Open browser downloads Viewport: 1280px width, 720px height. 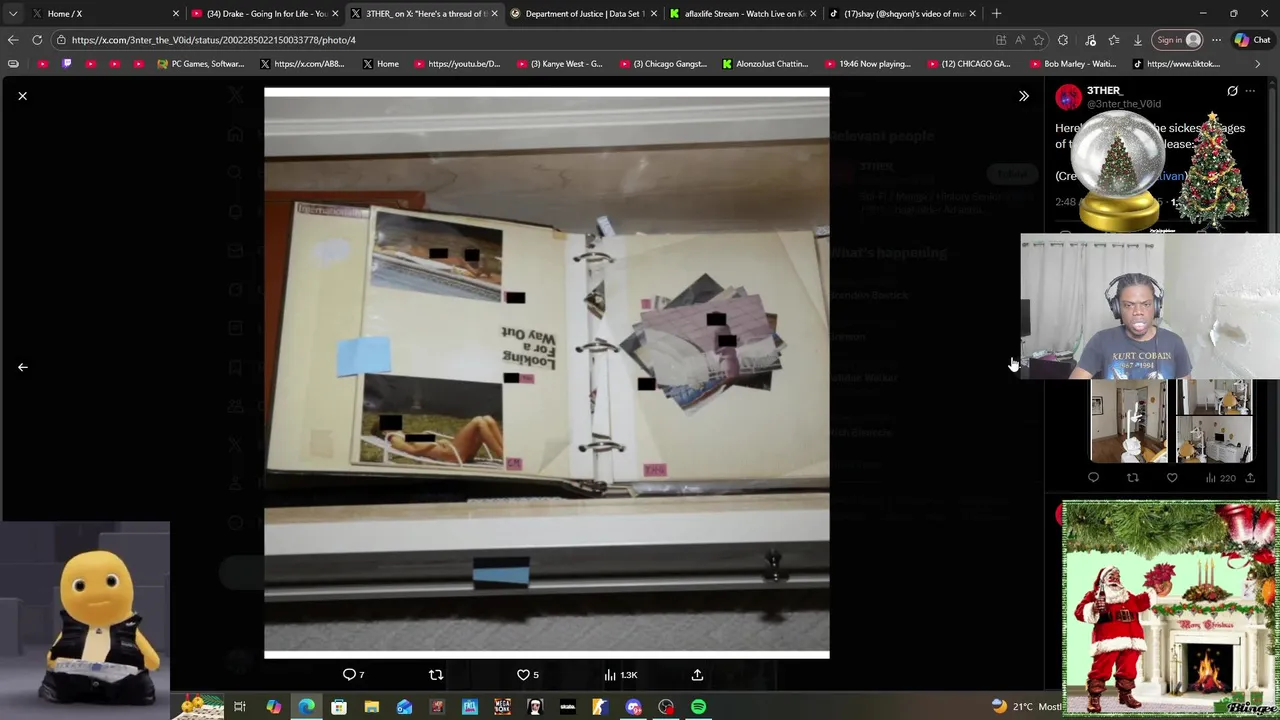coord(1138,40)
